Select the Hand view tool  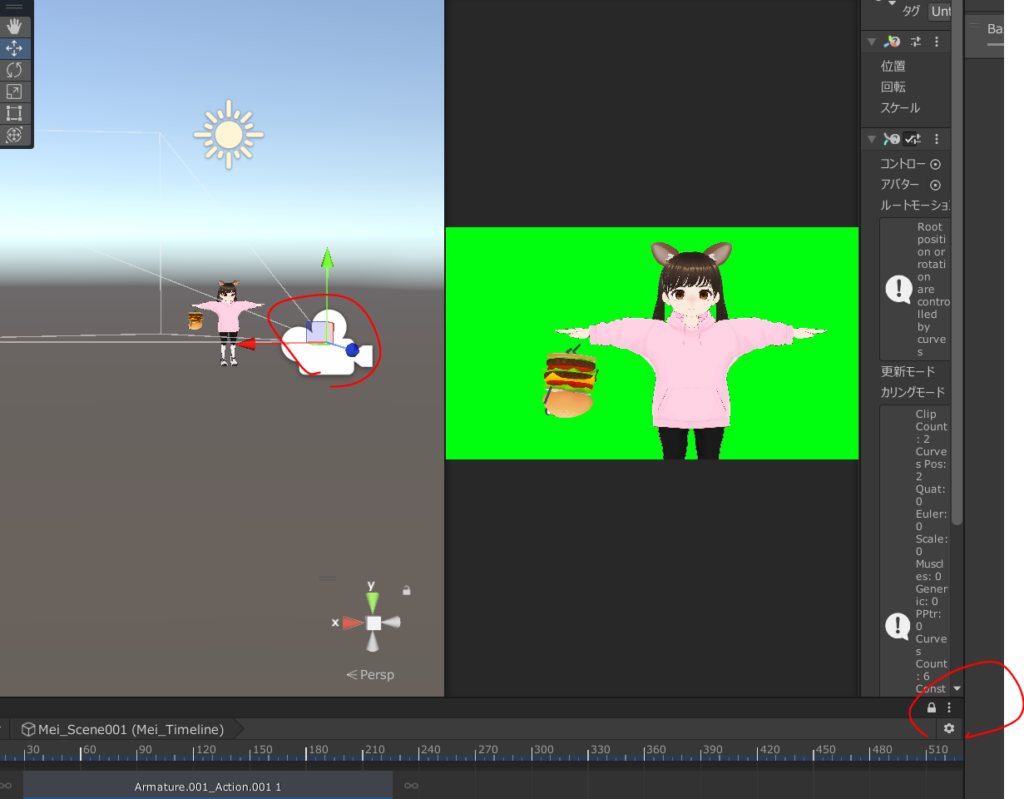point(15,26)
